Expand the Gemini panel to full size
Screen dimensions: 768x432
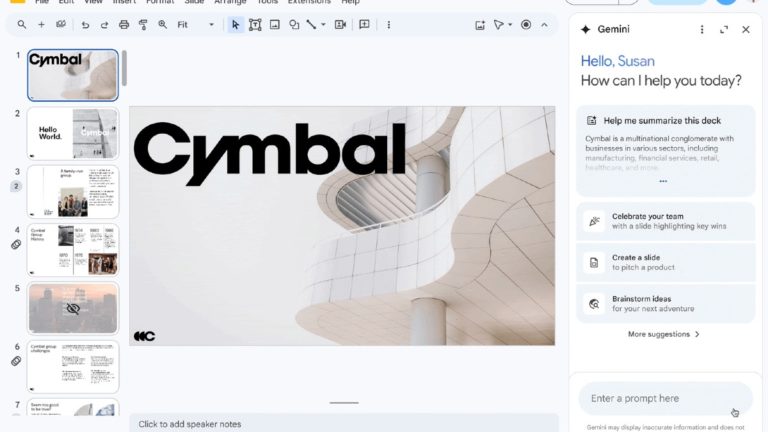pyautogui.click(x=724, y=30)
